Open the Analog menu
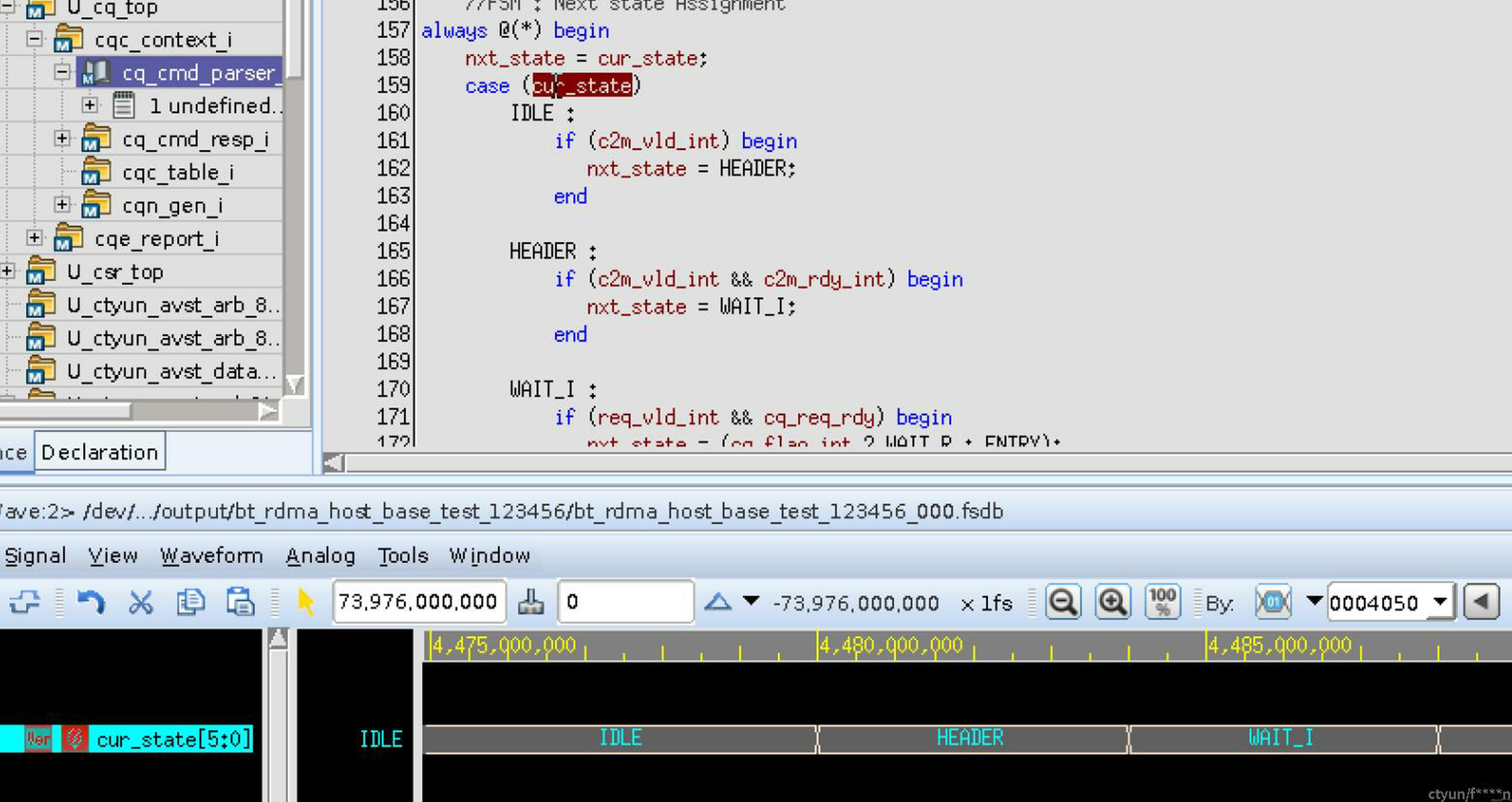This screenshot has height=802, width=1512. point(320,555)
